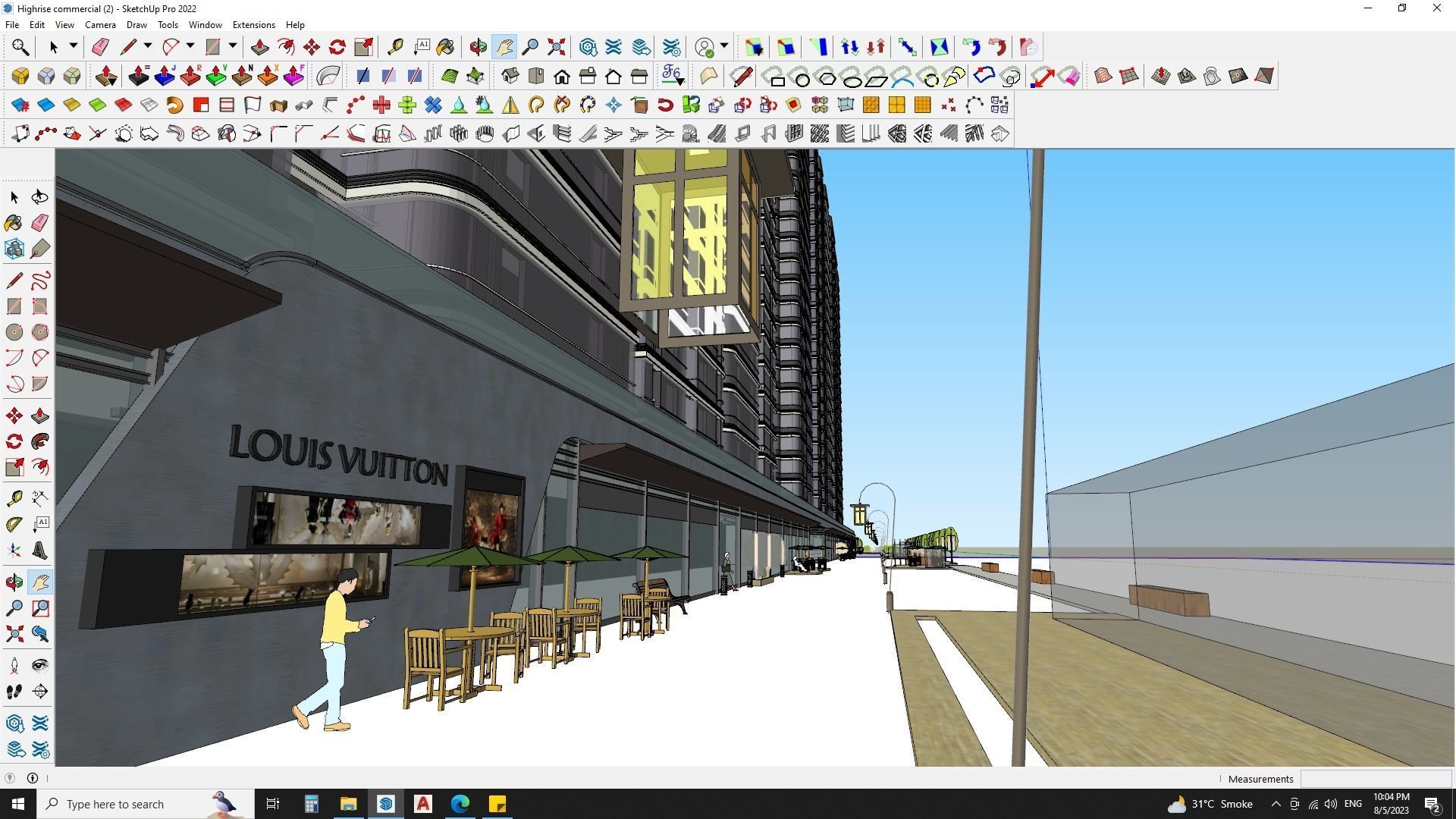Open File Explorer from the taskbar
Viewport: 1456px width, 819px height.
[348, 804]
